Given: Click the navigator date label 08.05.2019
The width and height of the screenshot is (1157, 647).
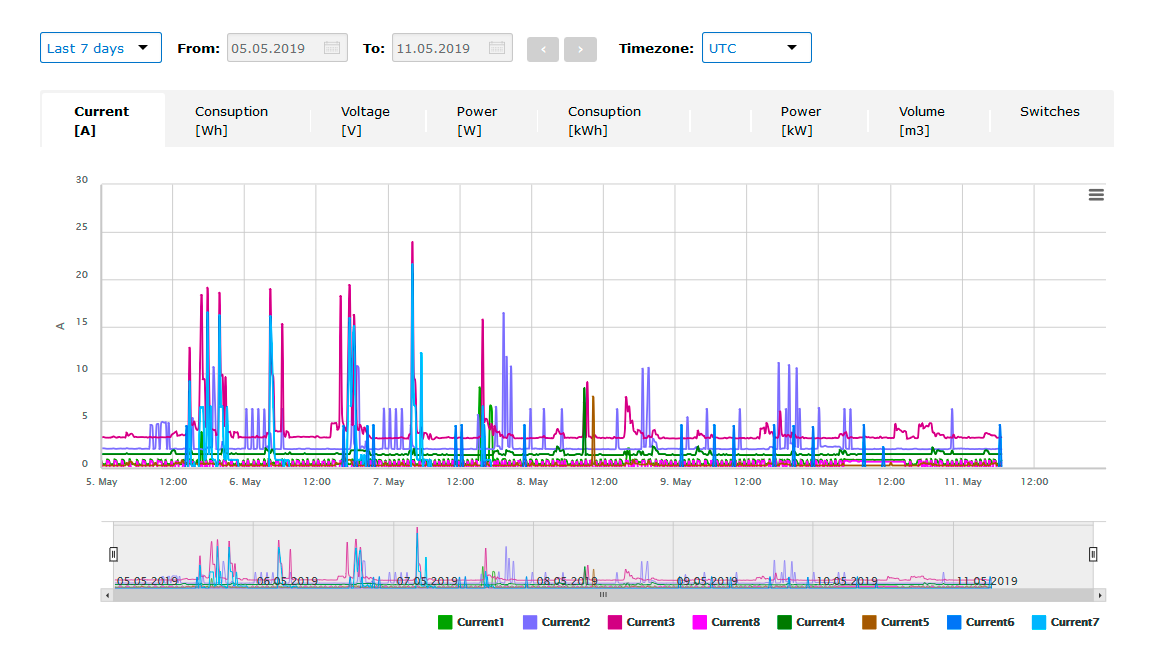Looking at the screenshot, I should click(567, 581).
